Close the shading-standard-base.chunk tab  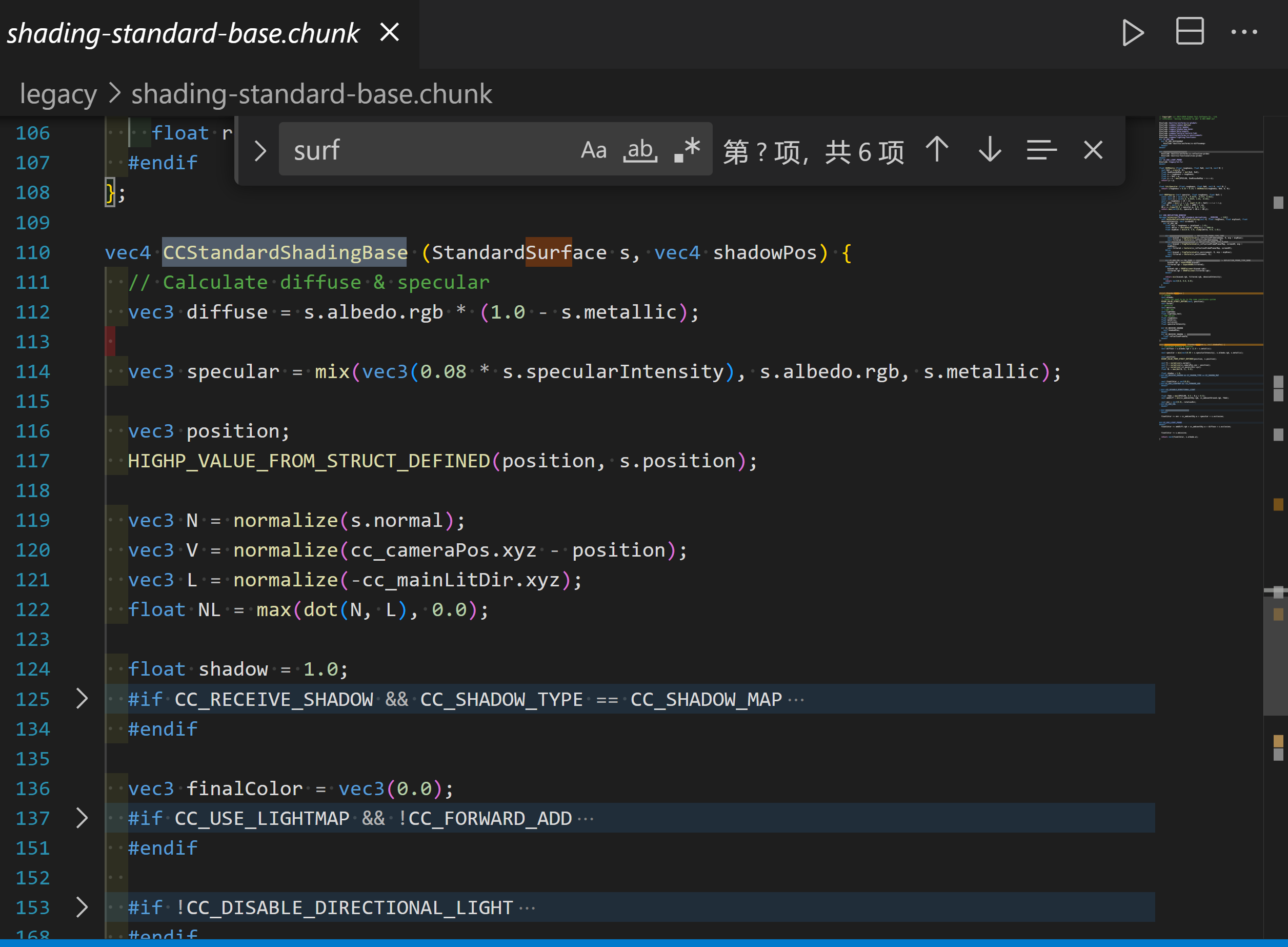click(390, 33)
